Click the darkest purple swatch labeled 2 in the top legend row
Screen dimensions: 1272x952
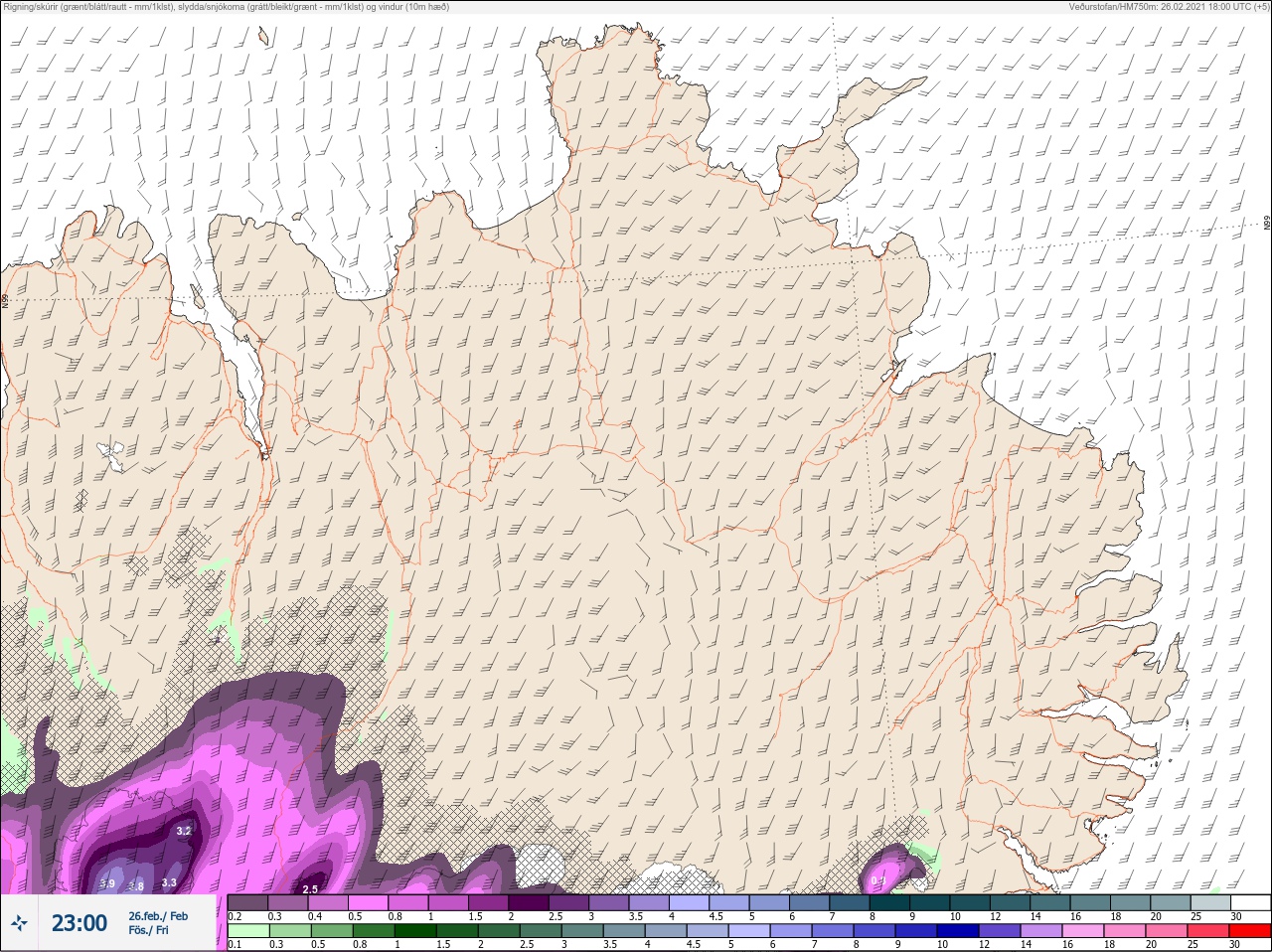click(529, 902)
